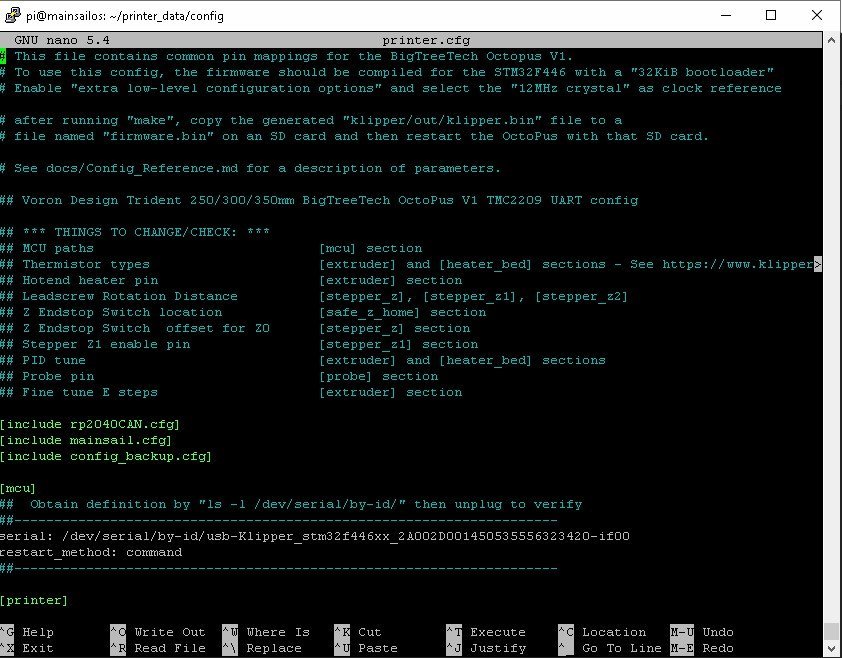
Task: Click the ^J Justify shortcut
Action: pos(486,648)
